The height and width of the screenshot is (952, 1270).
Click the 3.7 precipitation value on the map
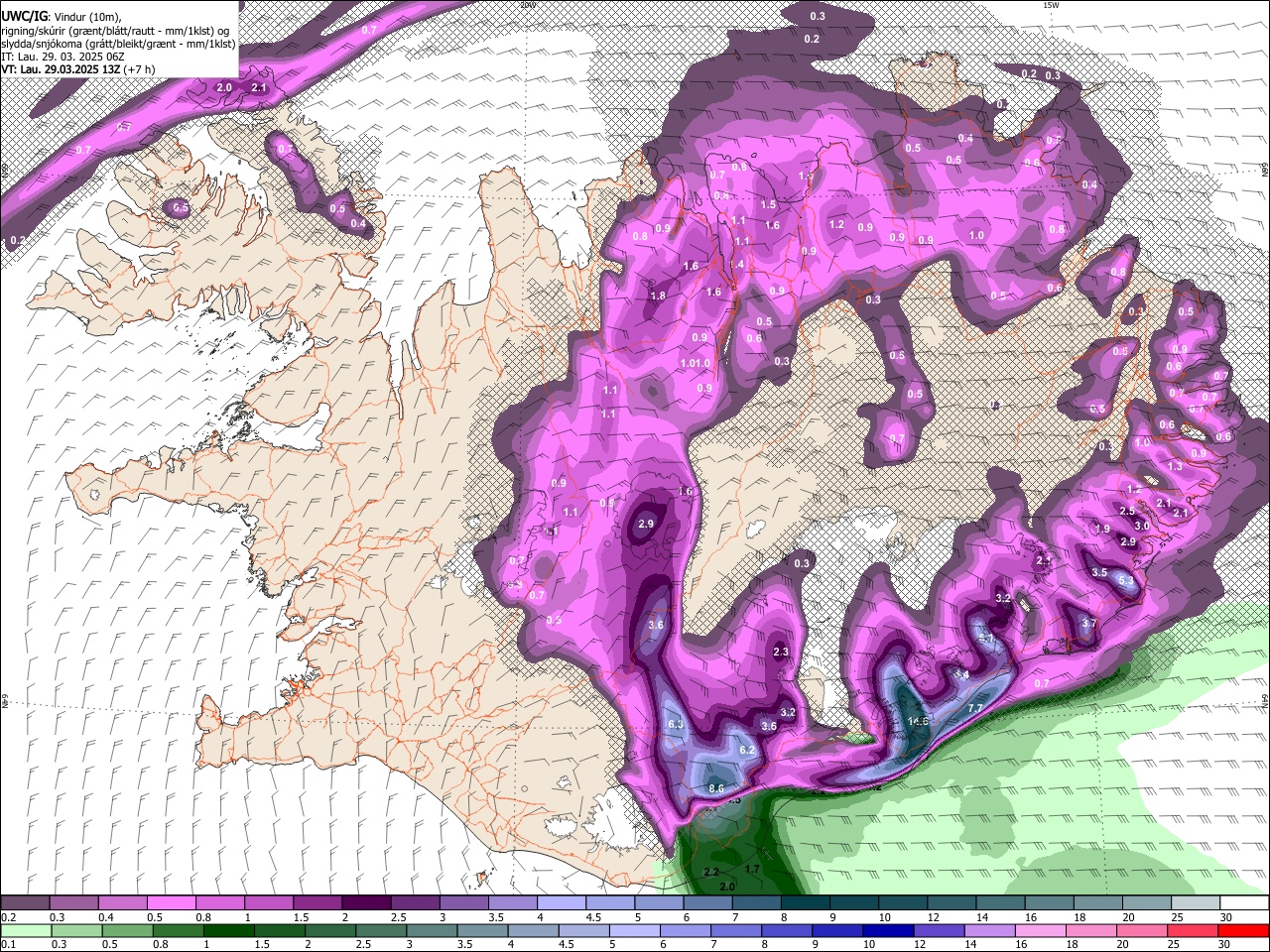1088,623
